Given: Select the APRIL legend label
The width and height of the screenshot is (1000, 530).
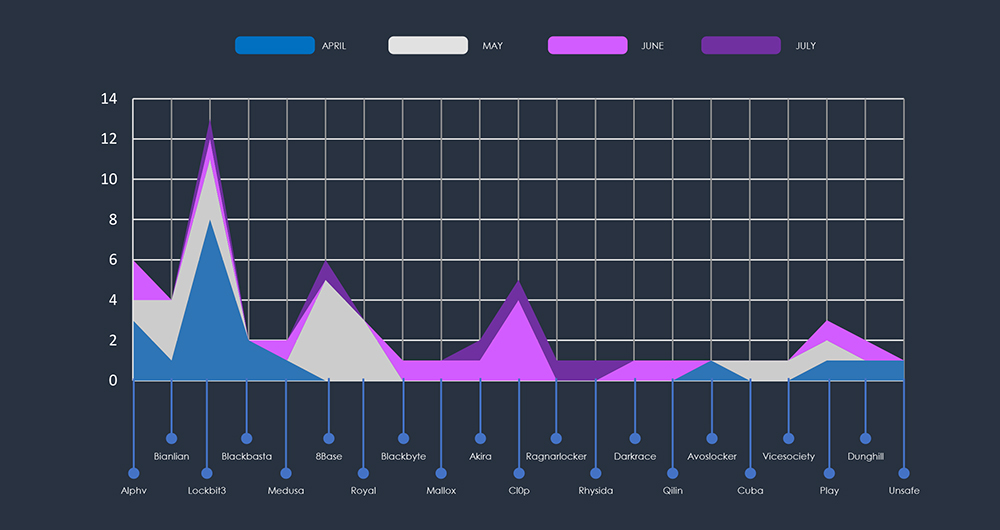Looking at the screenshot, I should click(334, 46).
